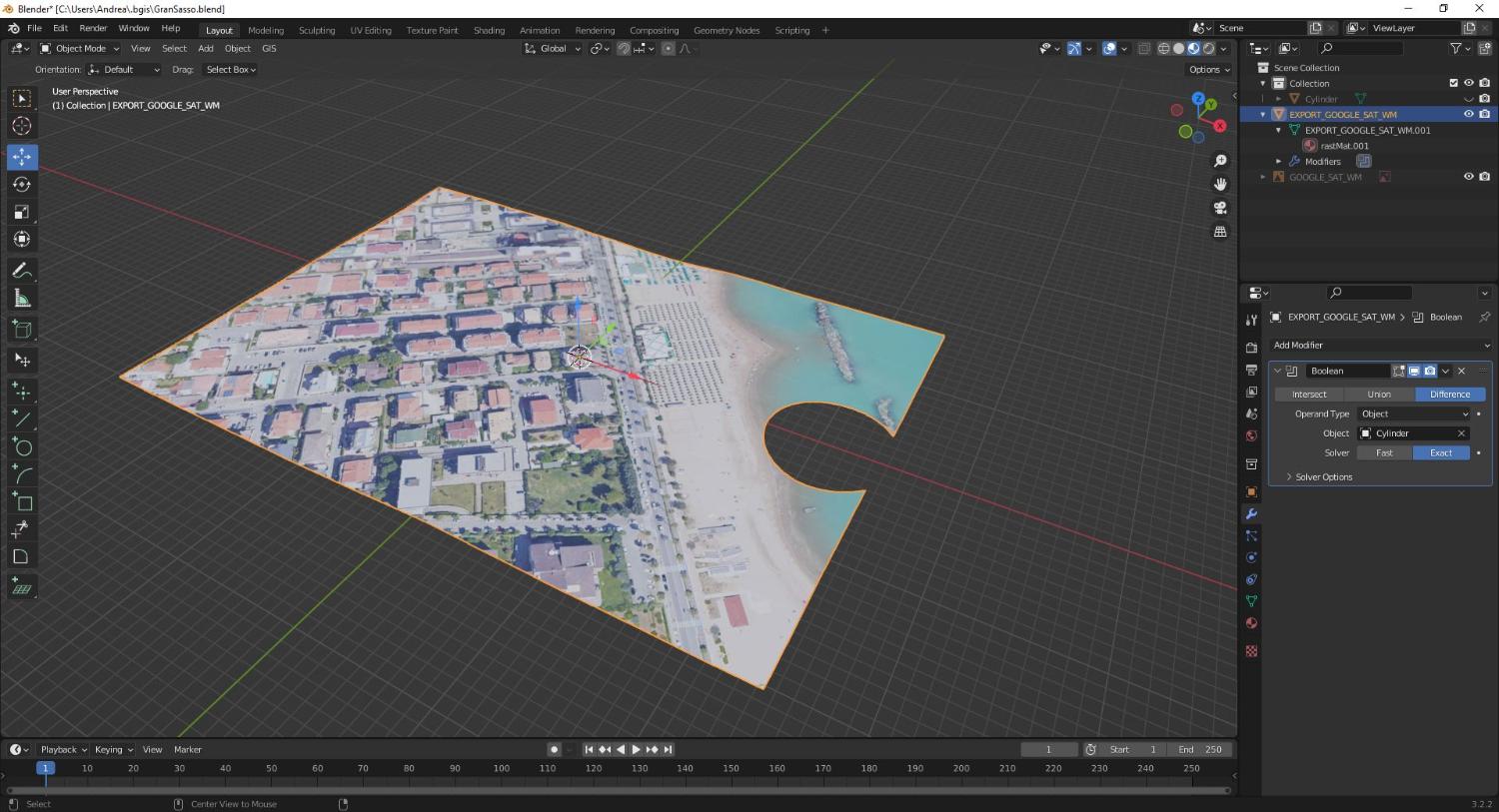Select the Measure tool
Viewport: 1499px width, 812px height.
pos(21,299)
